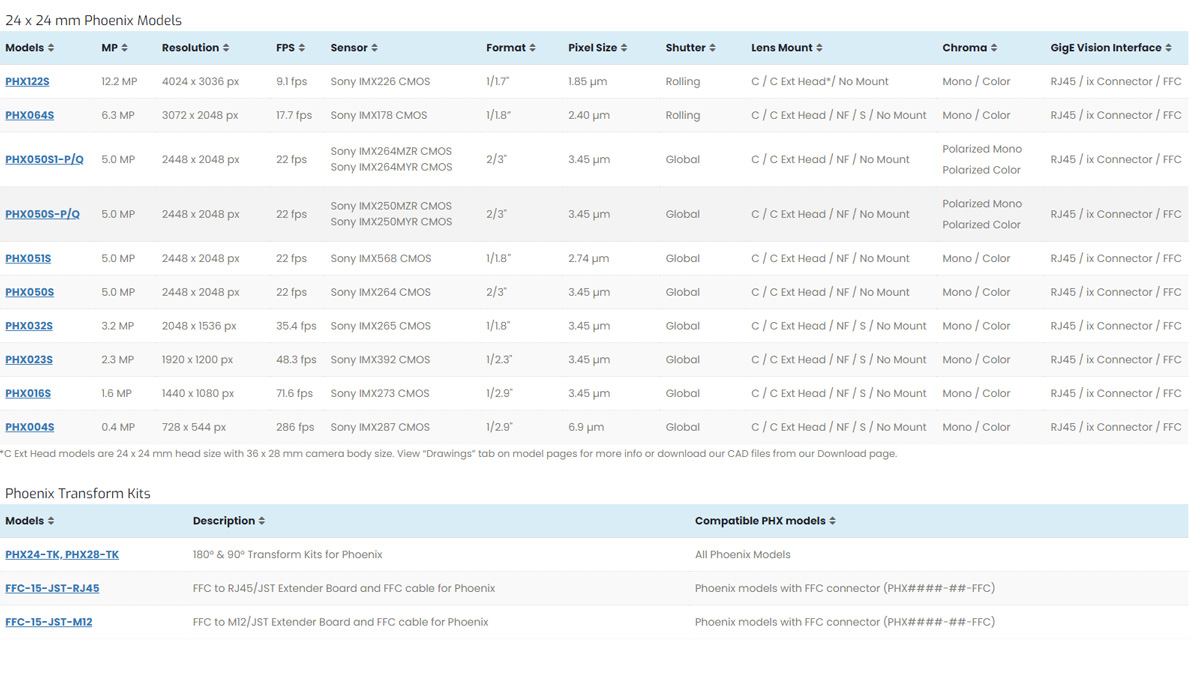Select the Sony IMX250MYR CMOS text

tap(391, 222)
